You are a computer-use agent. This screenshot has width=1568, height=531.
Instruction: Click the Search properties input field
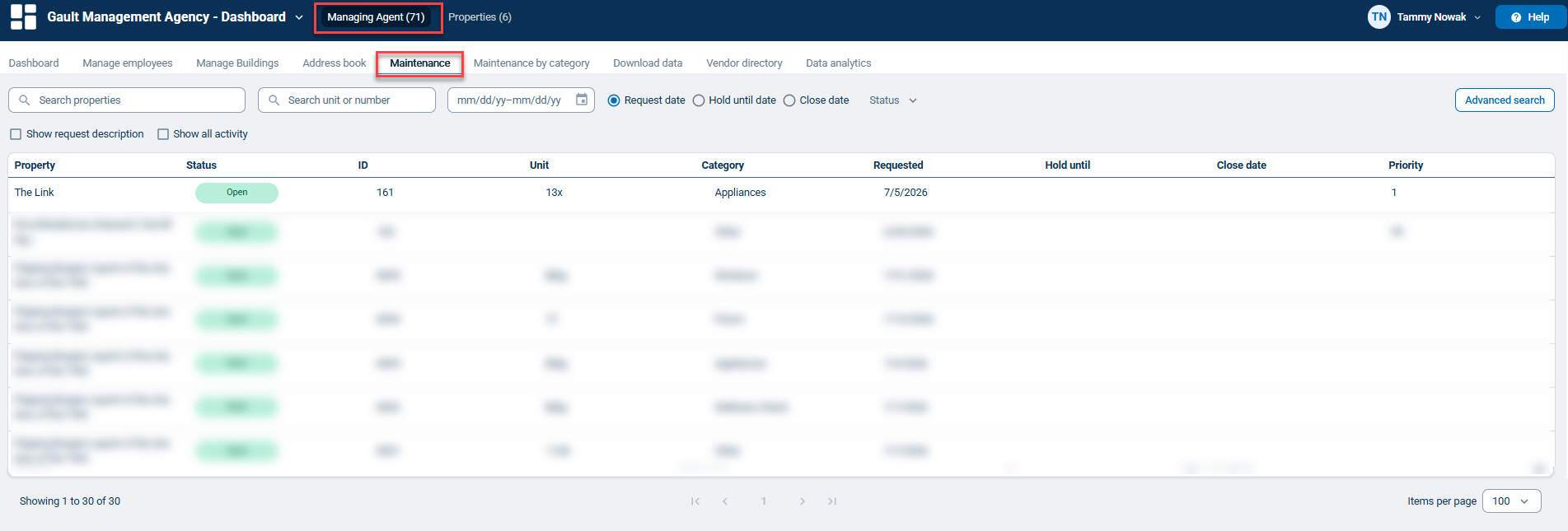coord(127,100)
